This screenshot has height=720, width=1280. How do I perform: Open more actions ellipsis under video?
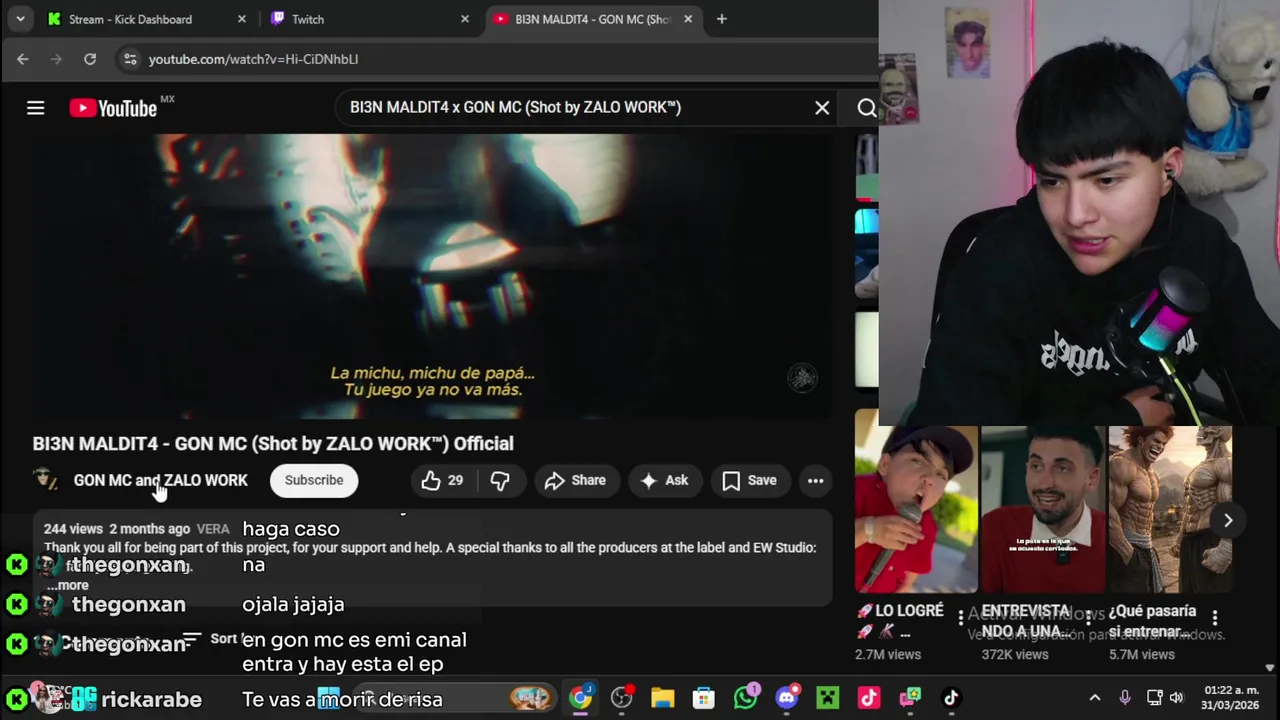click(815, 480)
